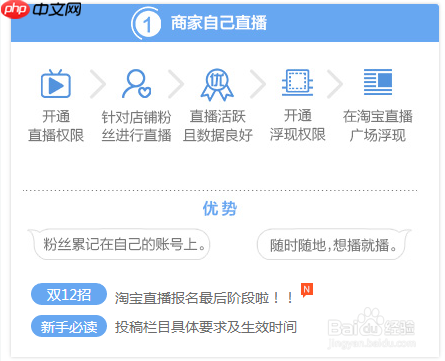Click the dotted frame icon for 浮现权限
This screenshot has width=445, height=361.
297,83
